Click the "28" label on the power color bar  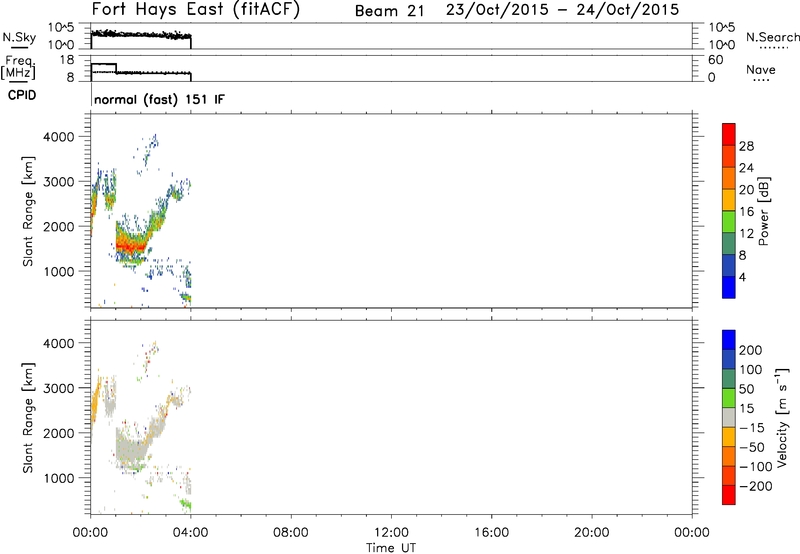pyautogui.click(x=746, y=146)
